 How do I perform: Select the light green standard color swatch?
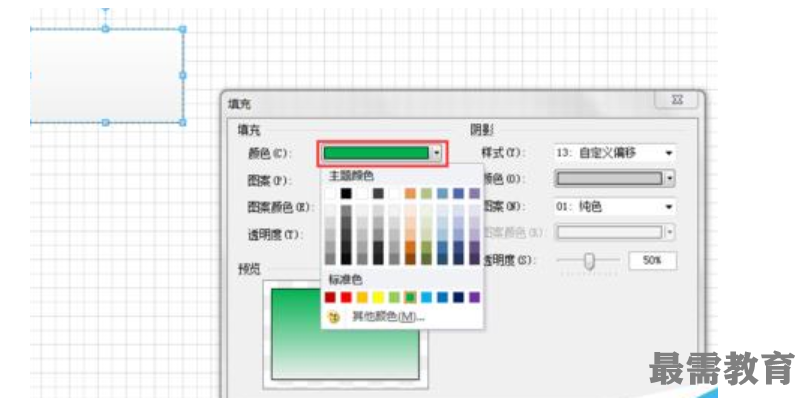click(394, 297)
